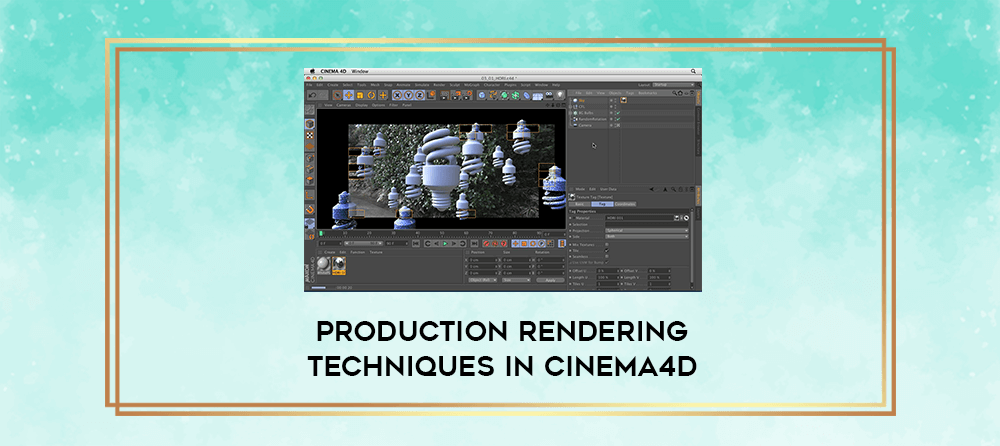
Task: Add a camera object
Action: pyautogui.click(x=549, y=95)
